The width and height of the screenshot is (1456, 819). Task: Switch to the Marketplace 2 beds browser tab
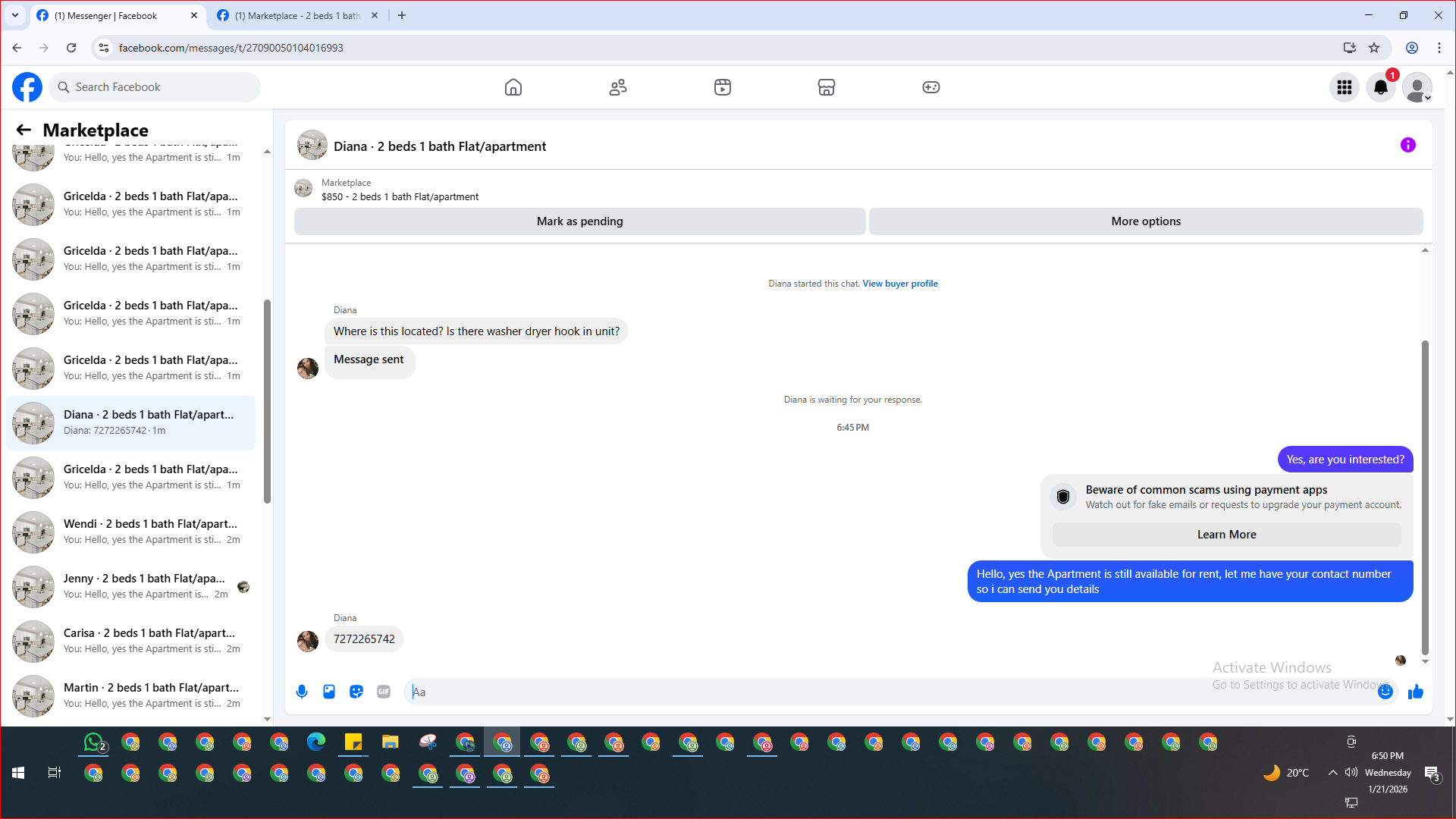pos(297,15)
